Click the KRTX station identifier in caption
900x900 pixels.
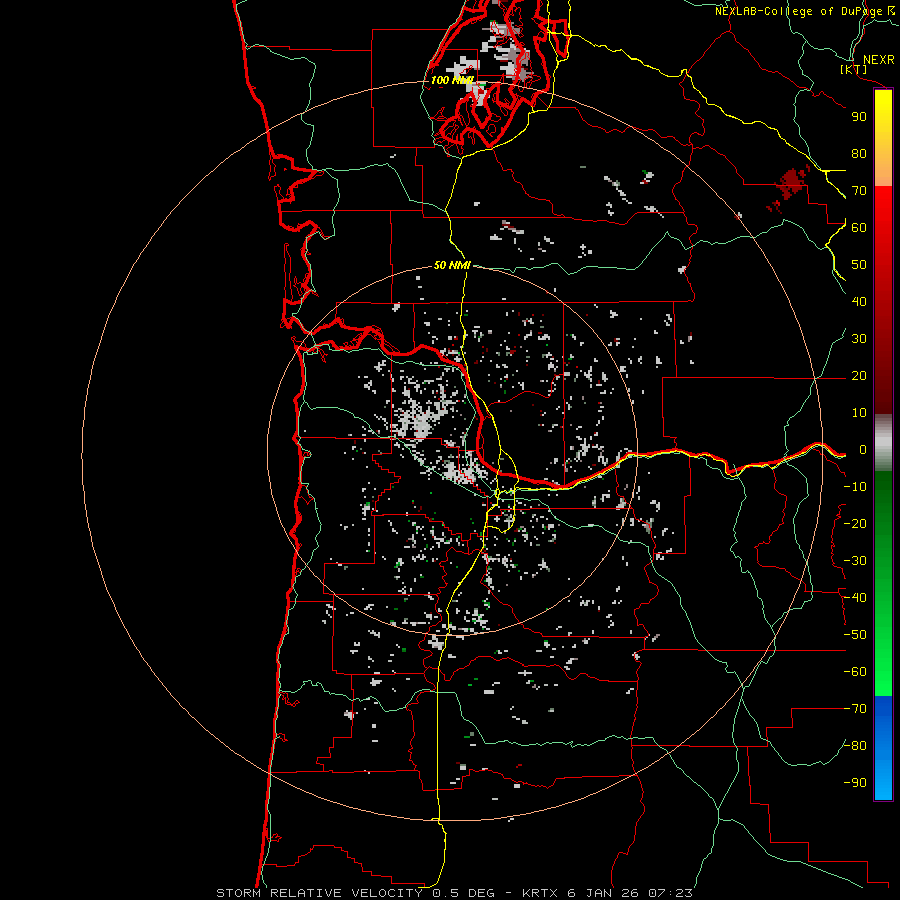[540, 893]
